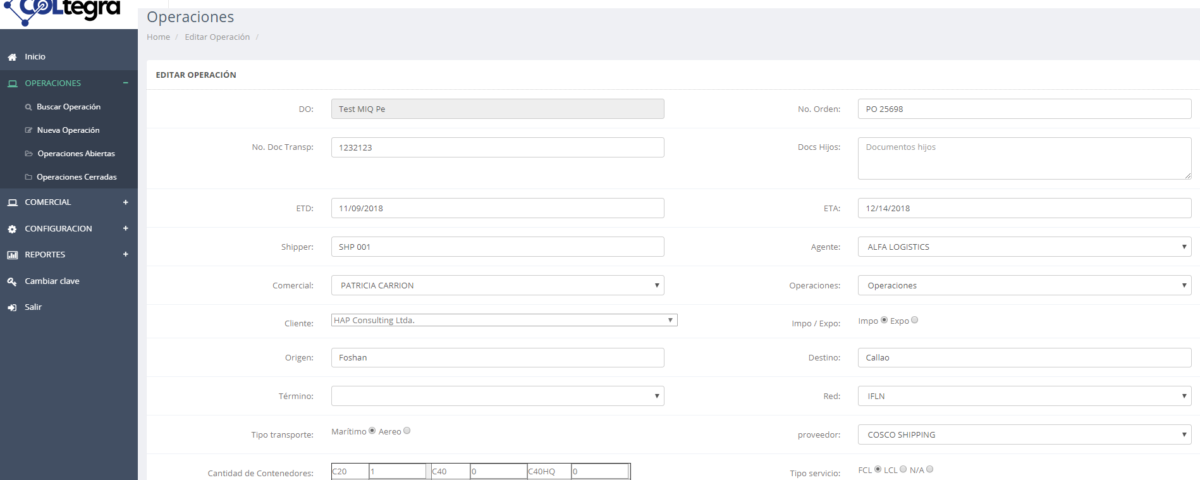Click the DO field Test MIQ Pe
Viewport: 1200px width, 480px height.
498,109
